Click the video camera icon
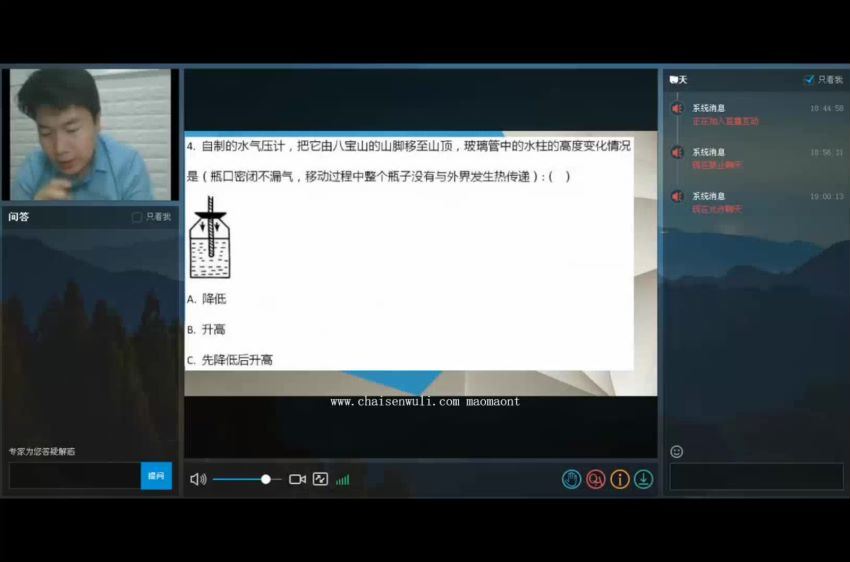Screen dimensions: 850x562 point(297,479)
